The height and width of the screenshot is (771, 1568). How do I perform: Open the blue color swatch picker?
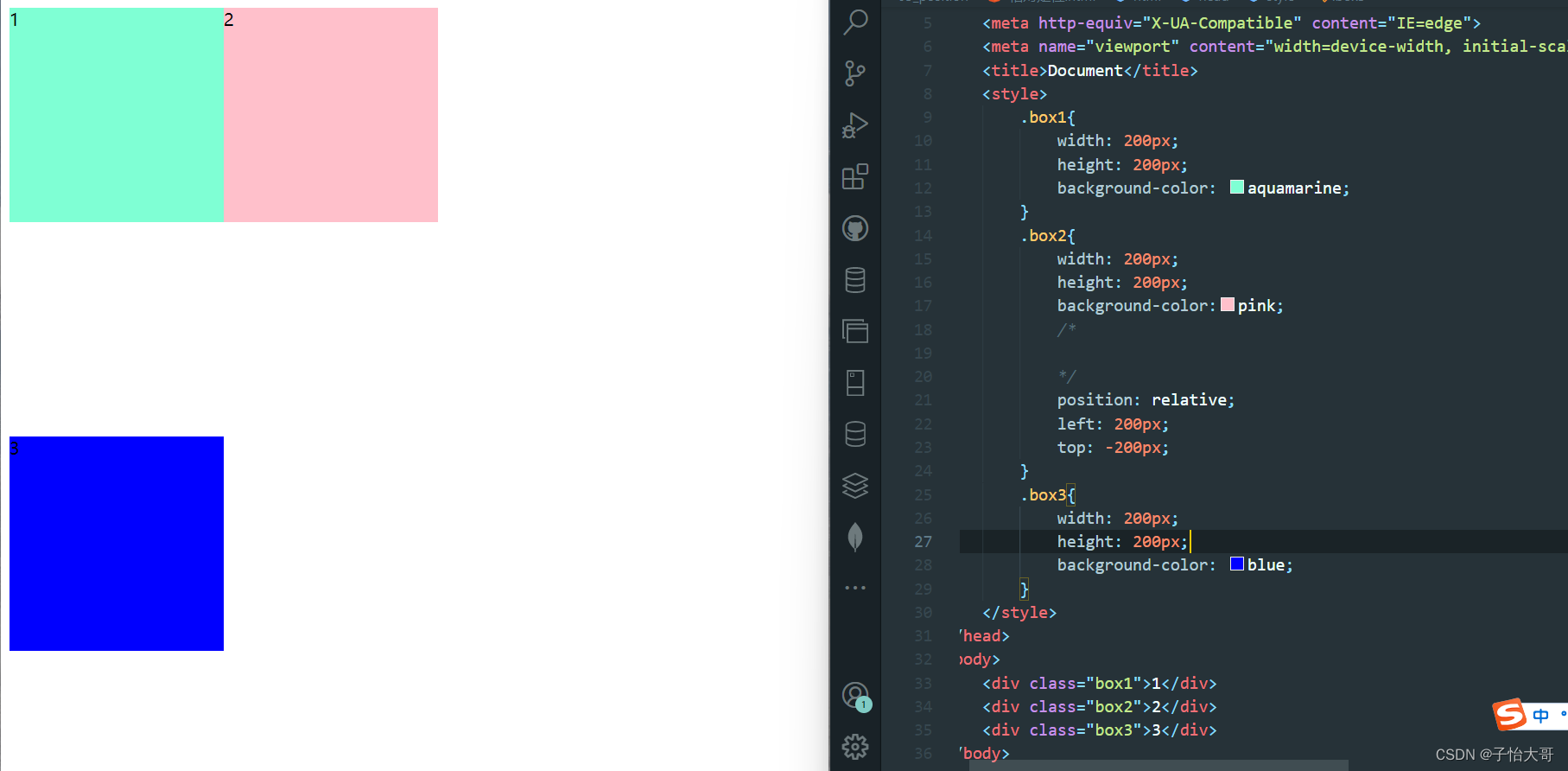tap(1237, 564)
